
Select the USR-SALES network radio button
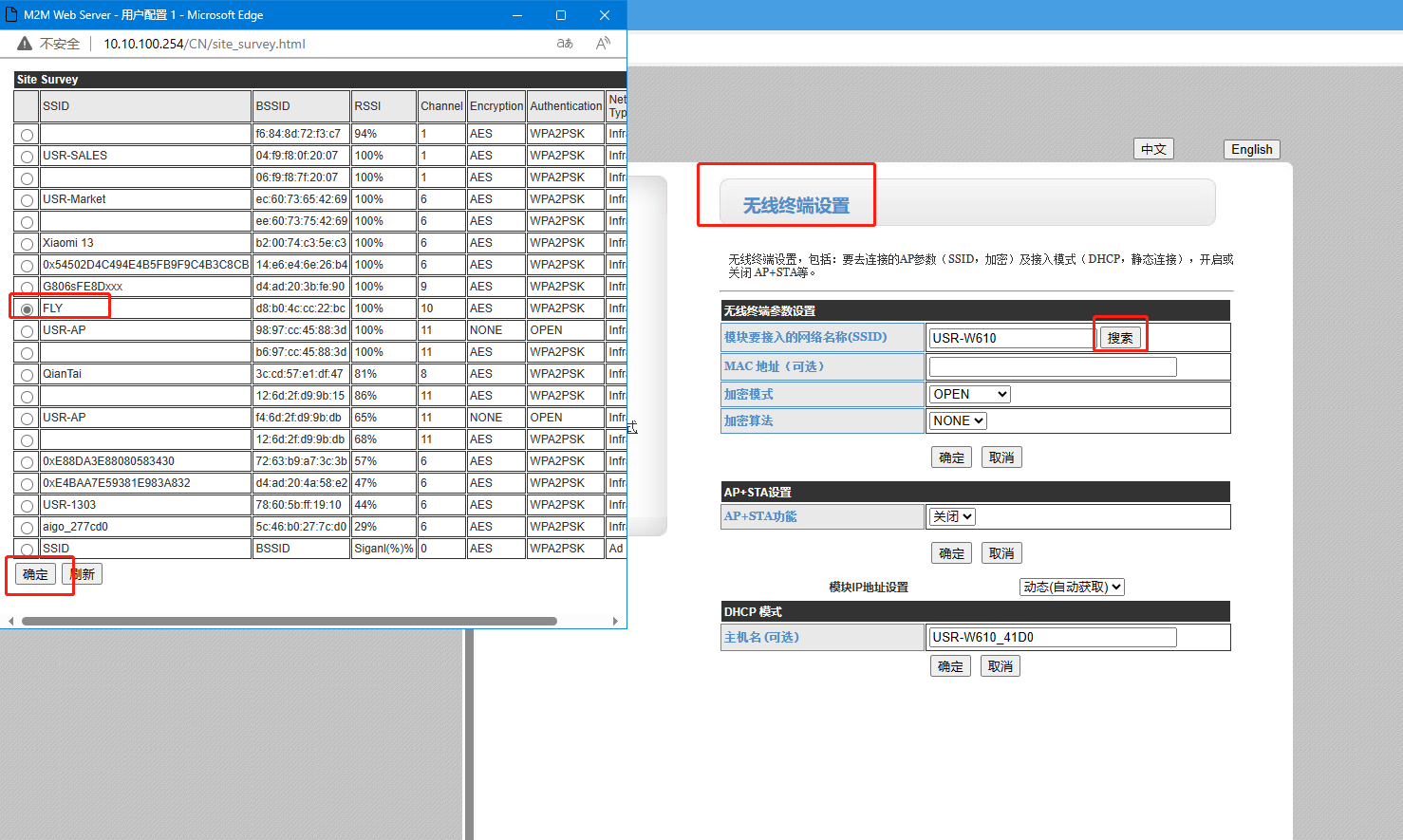pyautogui.click(x=27, y=157)
